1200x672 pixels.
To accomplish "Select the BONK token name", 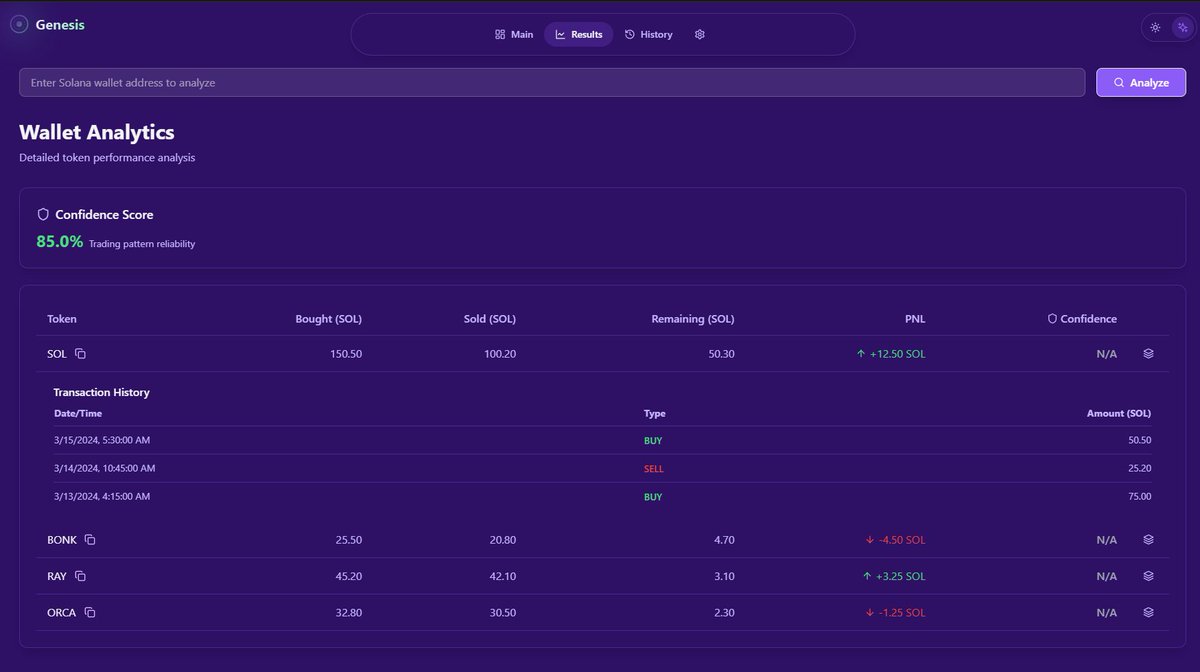I will coord(62,540).
